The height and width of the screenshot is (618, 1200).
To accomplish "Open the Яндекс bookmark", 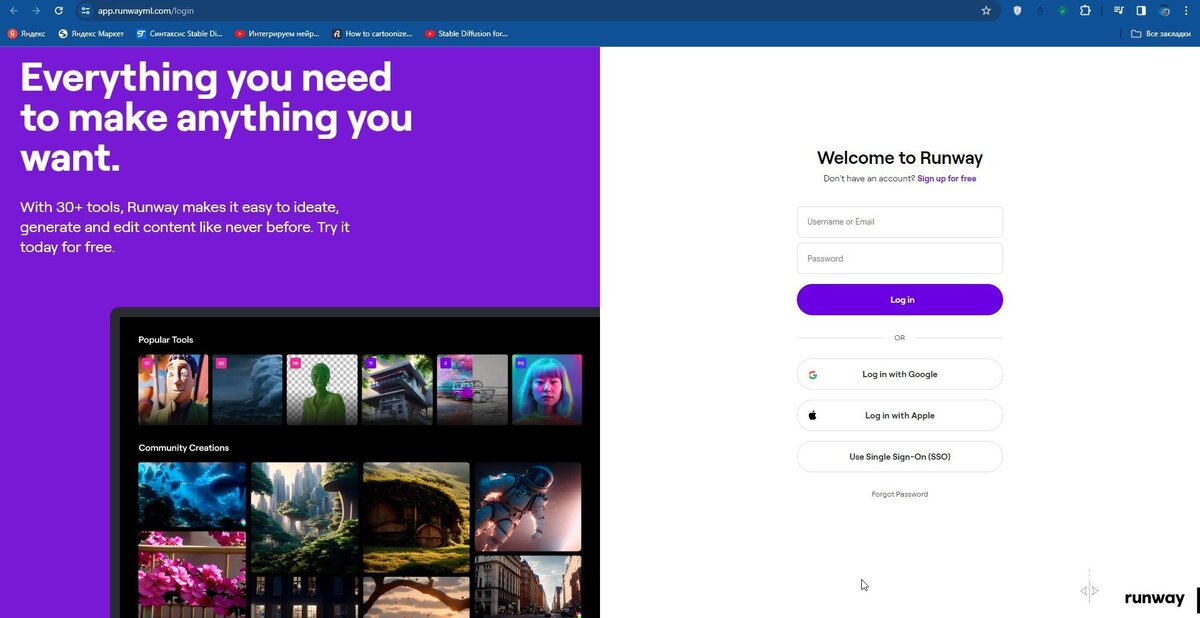I will (x=27, y=33).
